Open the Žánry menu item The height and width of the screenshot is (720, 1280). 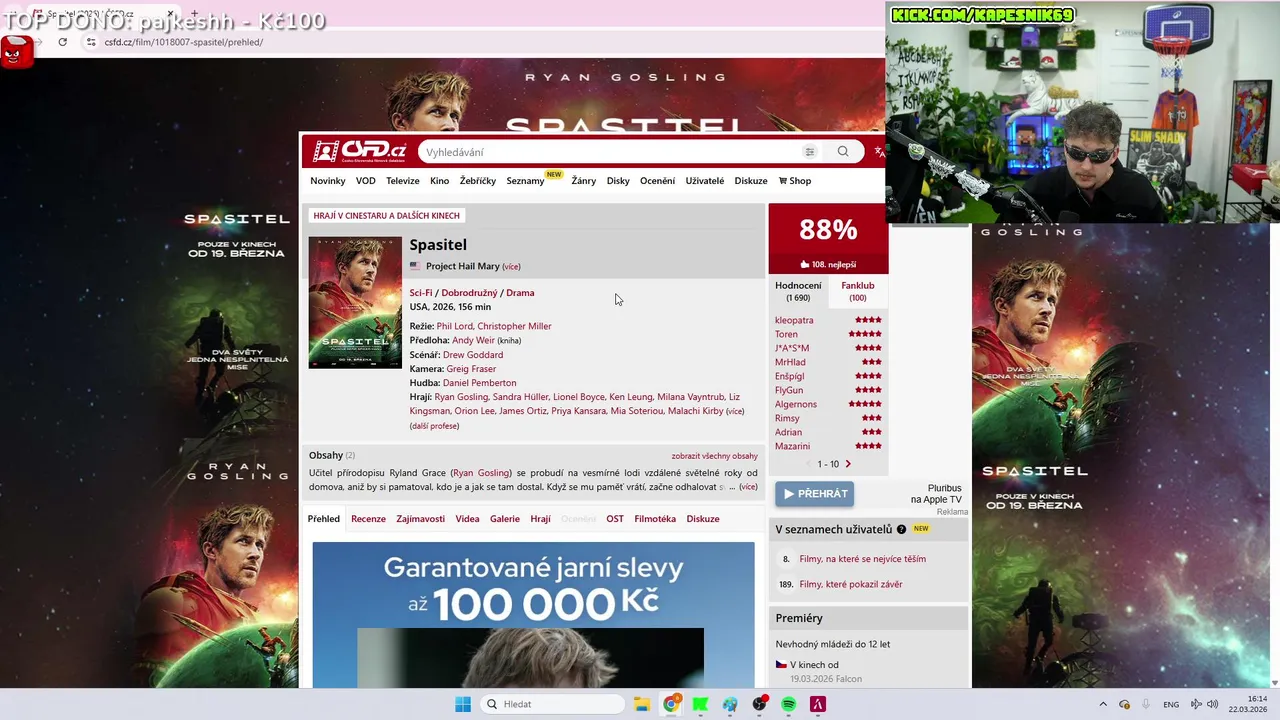tap(584, 181)
